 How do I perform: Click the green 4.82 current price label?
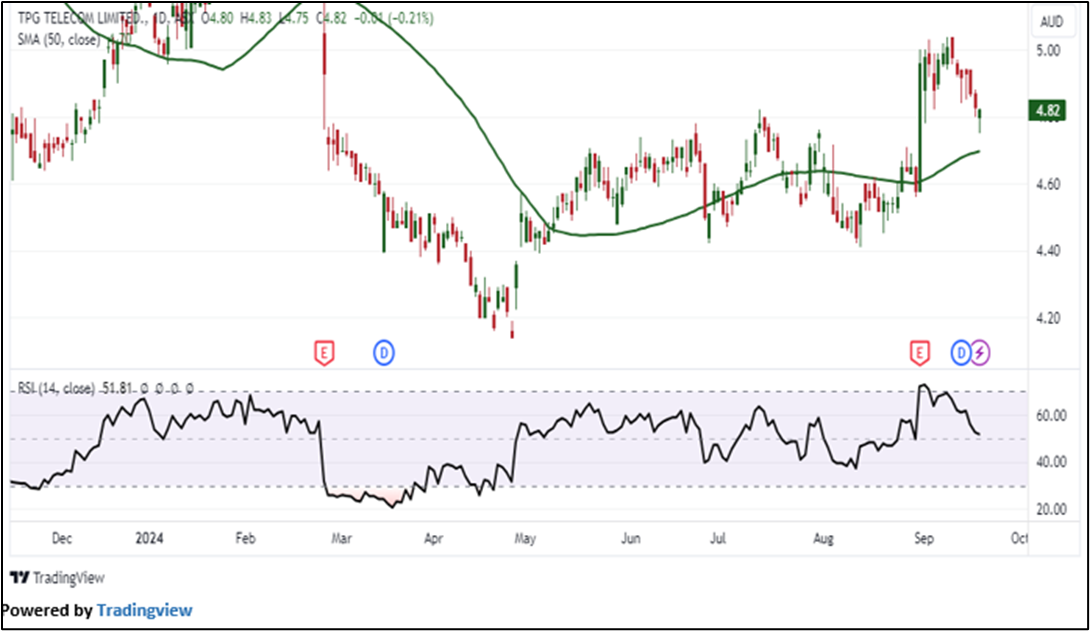coord(1047,110)
